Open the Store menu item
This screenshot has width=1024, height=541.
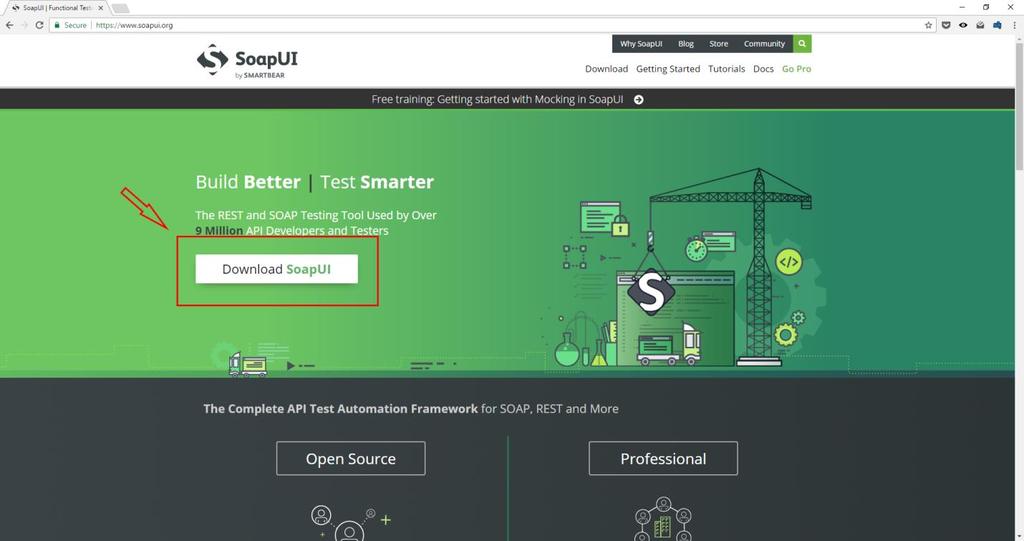pyautogui.click(x=718, y=44)
